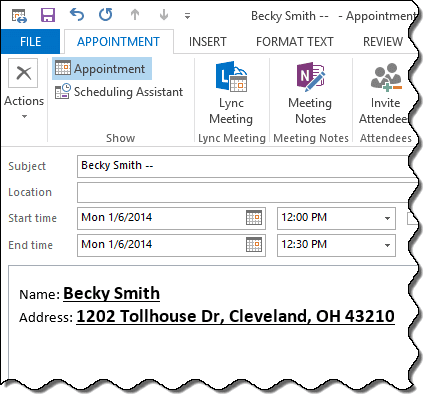Open the REVIEW ribbon tab

point(383,42)
